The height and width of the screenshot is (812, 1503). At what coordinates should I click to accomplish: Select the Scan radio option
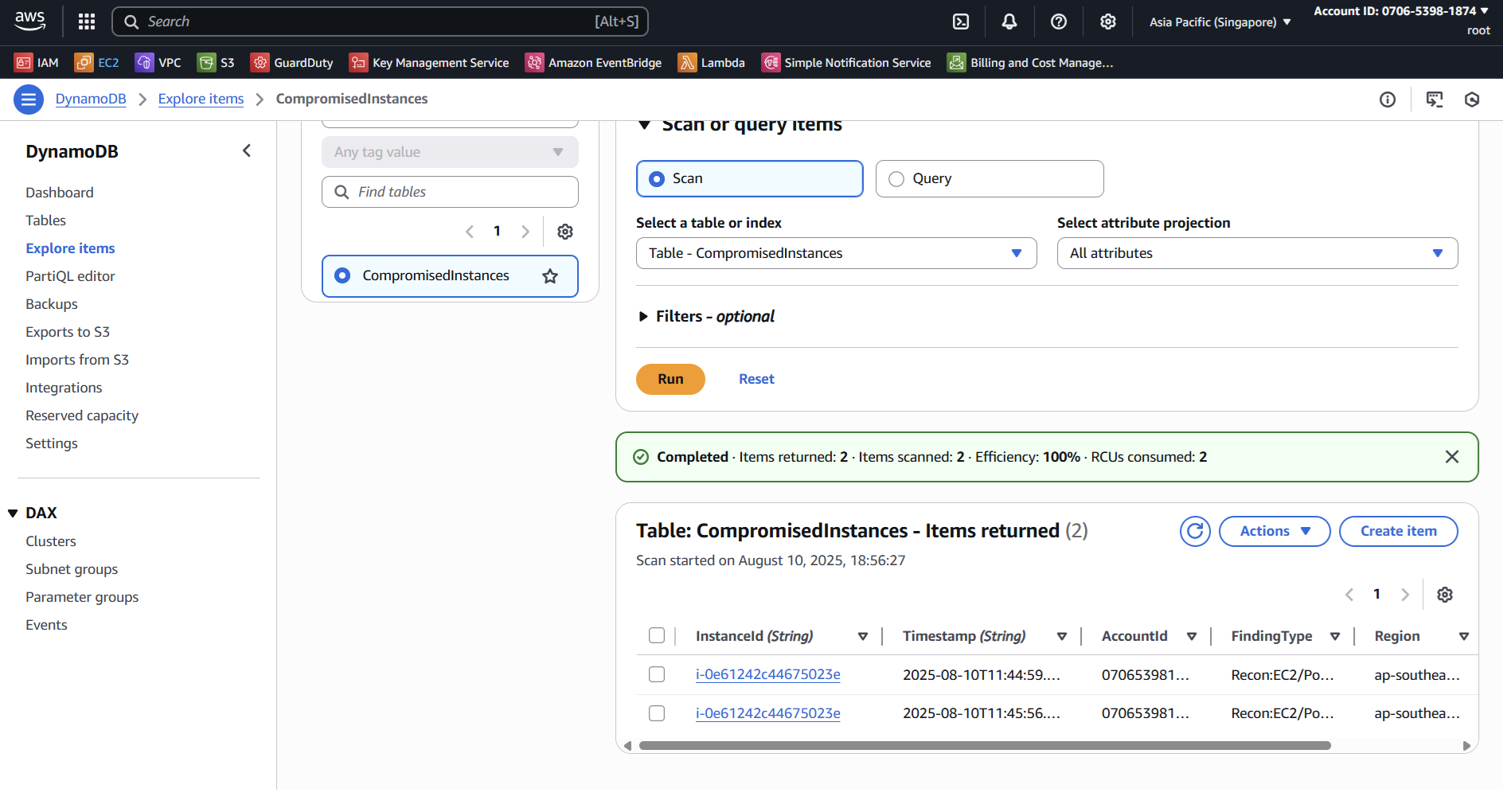click(750, 178)
